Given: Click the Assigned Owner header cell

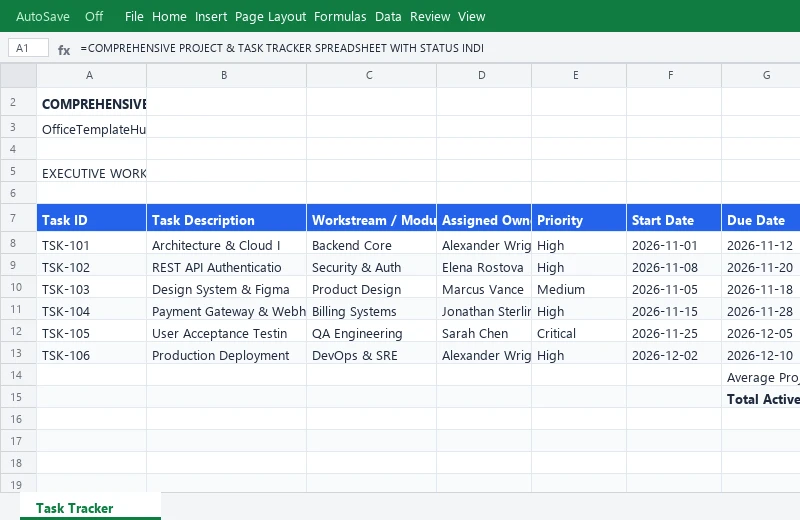Looking at the screenshot, I should (x=484, y=218).
